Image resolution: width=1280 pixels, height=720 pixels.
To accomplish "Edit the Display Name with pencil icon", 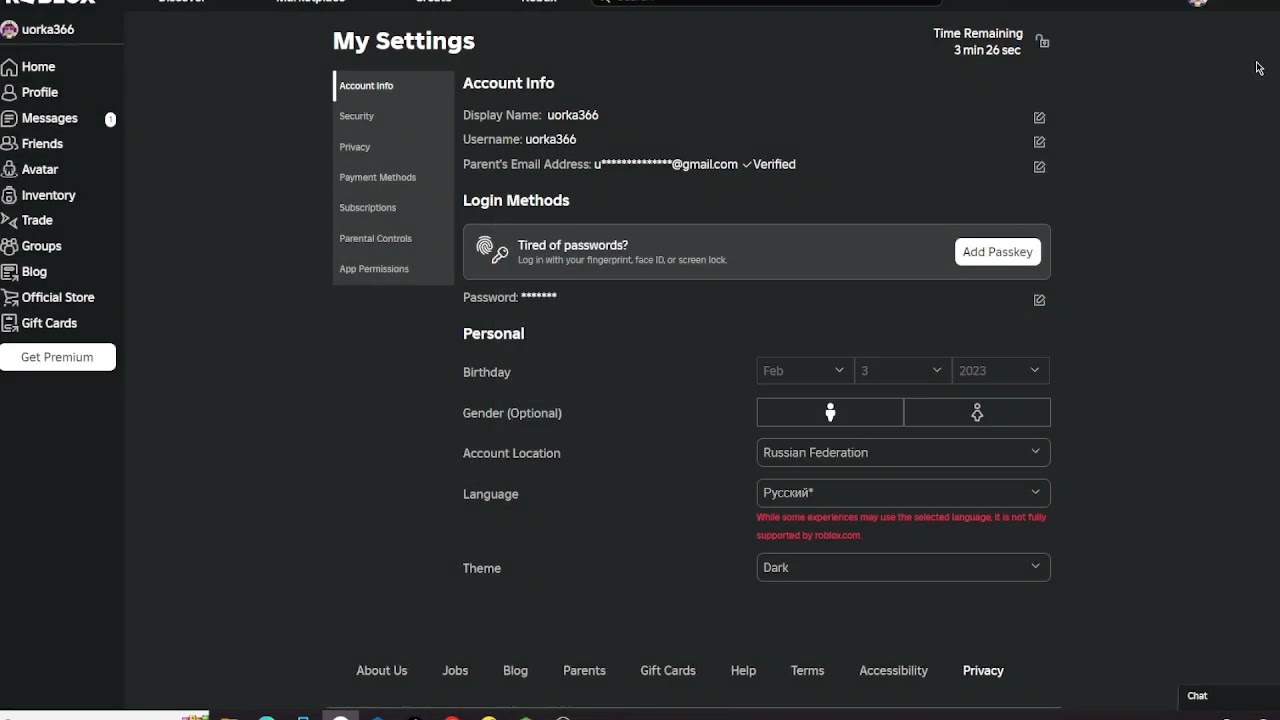I will 1040,117.
